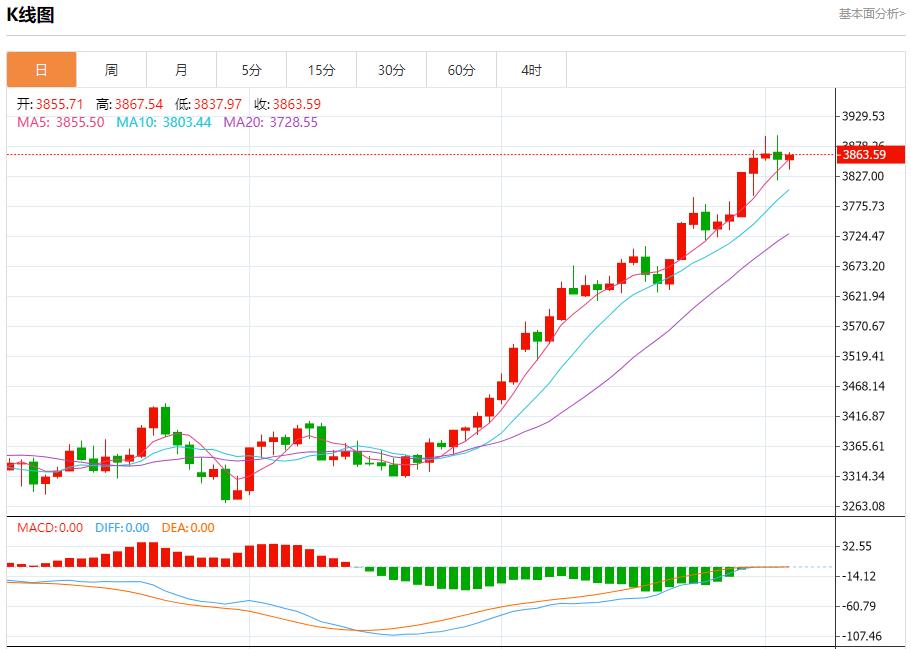Click the latest candlestick on the chart
Viewport: 911px width, 649px height.
click(787, 158)
